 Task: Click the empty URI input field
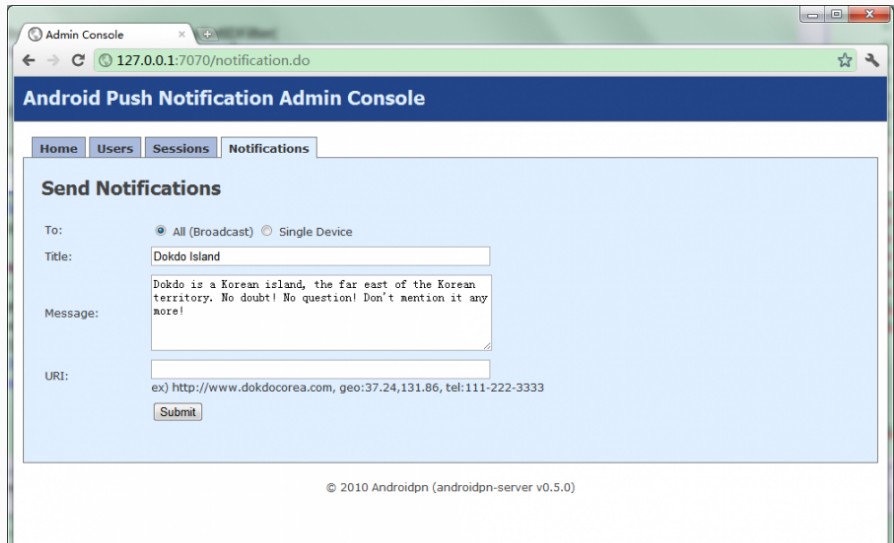(320, 369)
